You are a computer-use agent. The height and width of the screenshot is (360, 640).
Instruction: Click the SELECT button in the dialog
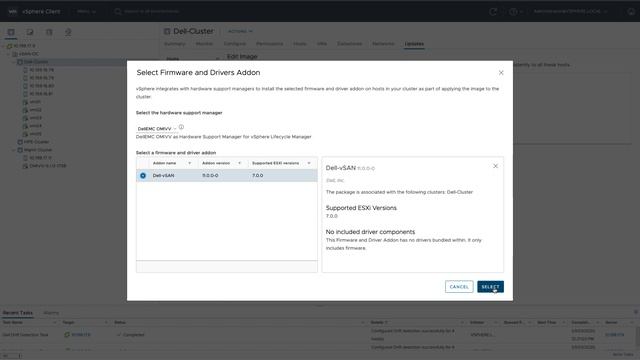490,287
